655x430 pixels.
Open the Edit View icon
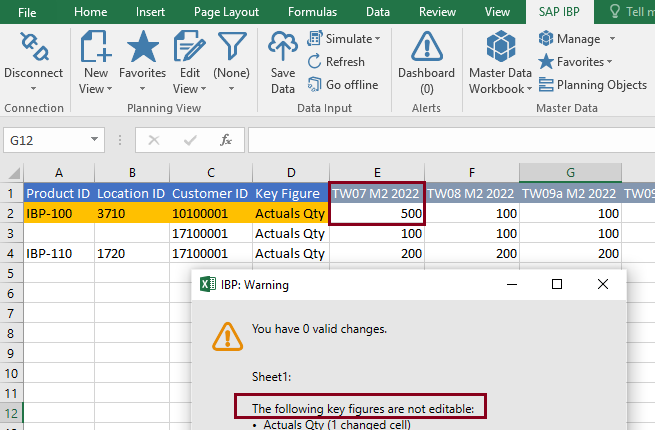(x=189, y=46)
